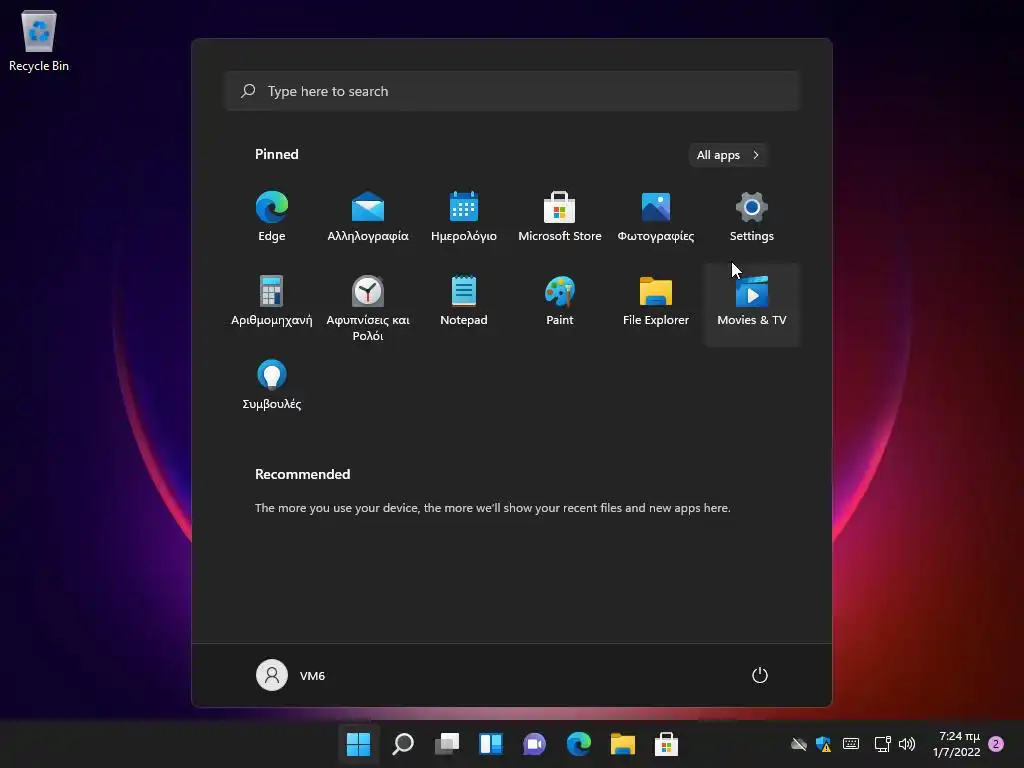This screenshot has height=768, width=1024.
Task: Launch Notepad from pinned apps
Action: 464,300
